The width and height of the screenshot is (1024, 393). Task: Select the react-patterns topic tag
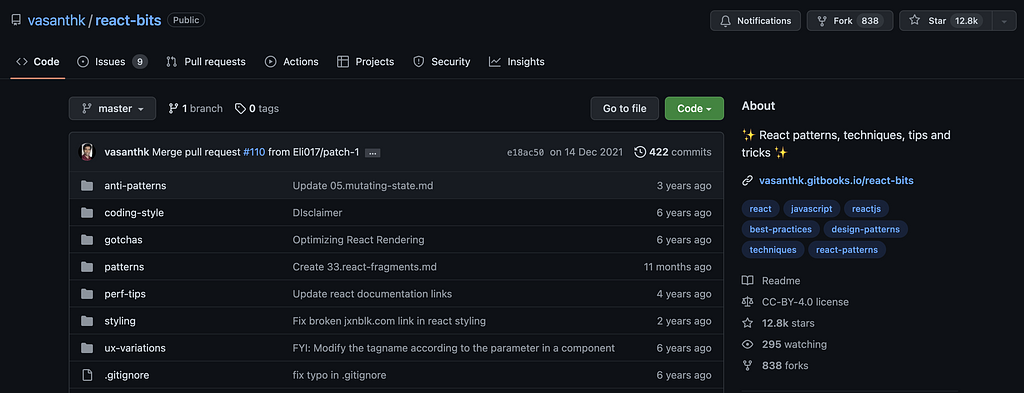tap(847, 249)
